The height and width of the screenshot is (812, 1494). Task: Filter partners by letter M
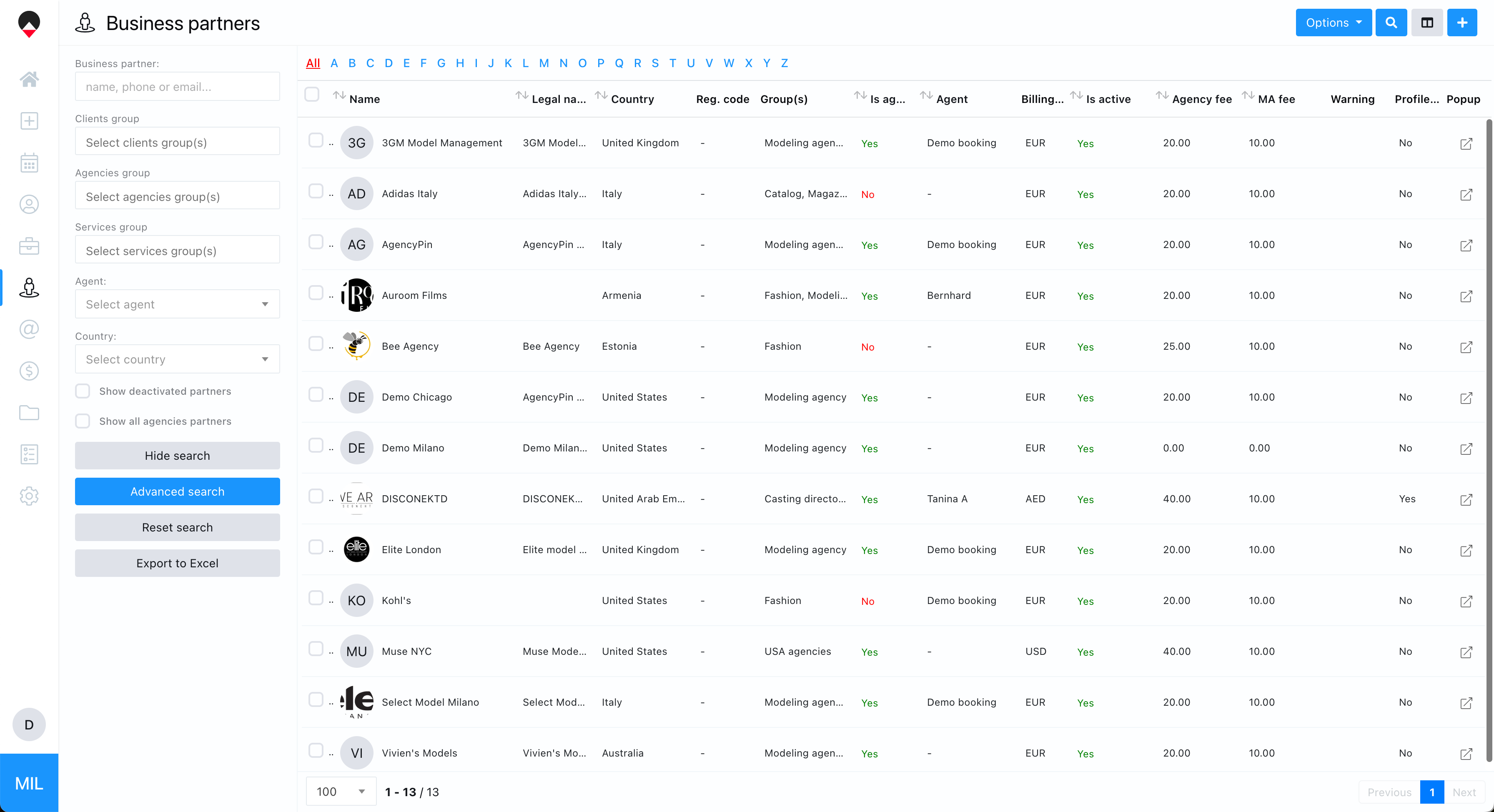pyautogui.click(x=544, y=63)
